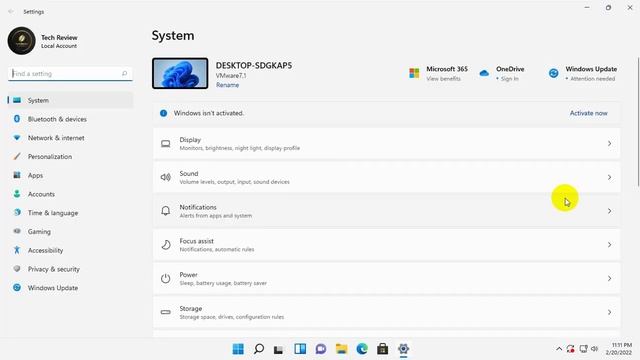Open Gaming settings section
The width and height of the screenshot is (640, 360).
[x=70, y=232]
